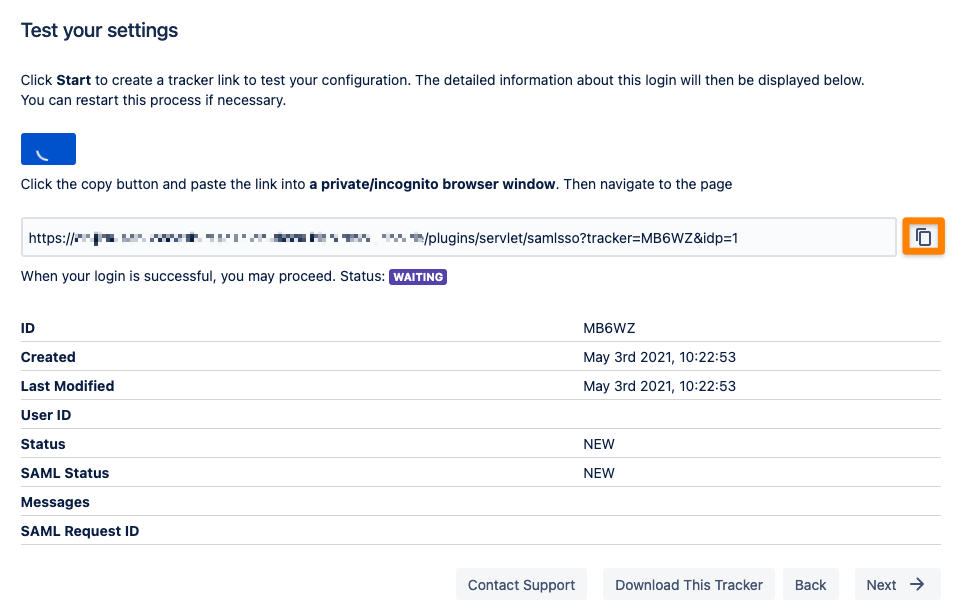Click into the tracker URL field

(x=458, y=237)
